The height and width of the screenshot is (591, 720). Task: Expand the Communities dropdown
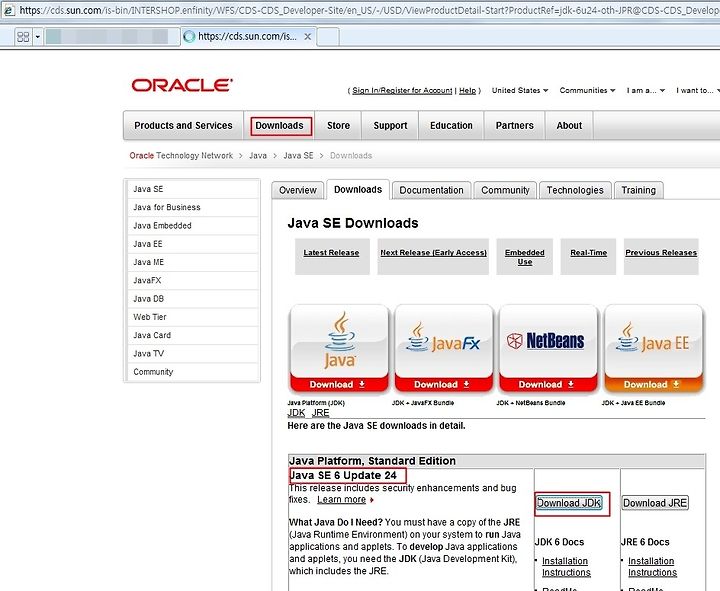587,90
